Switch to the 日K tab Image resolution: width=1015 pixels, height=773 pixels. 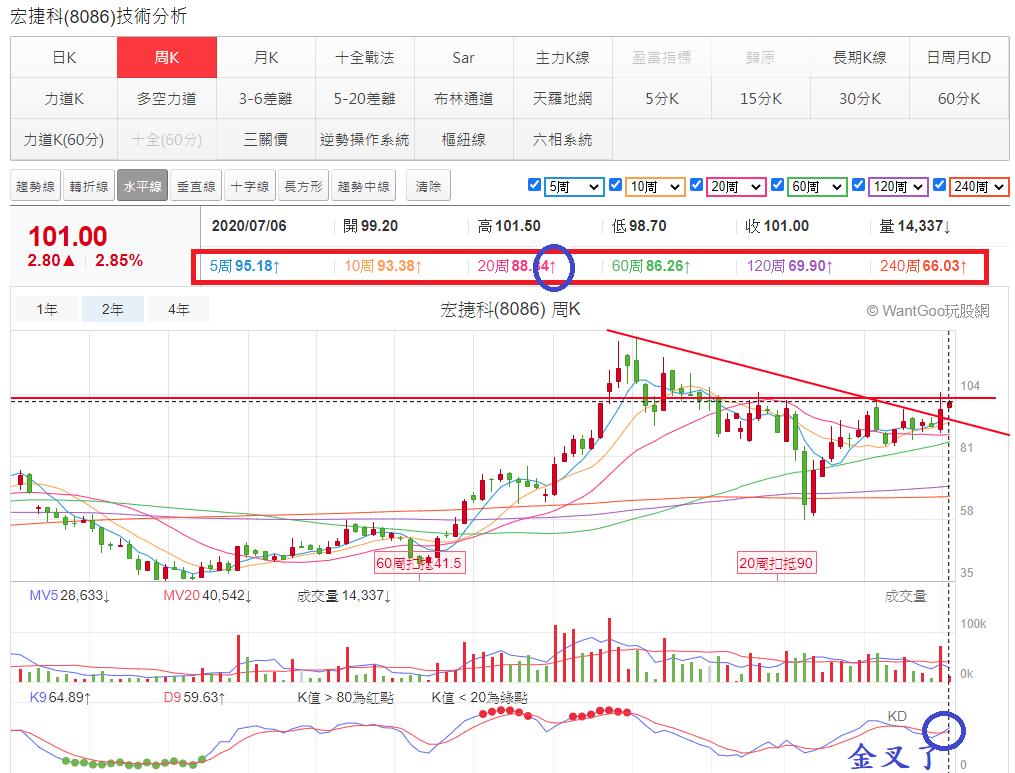(x=64, y=58)
